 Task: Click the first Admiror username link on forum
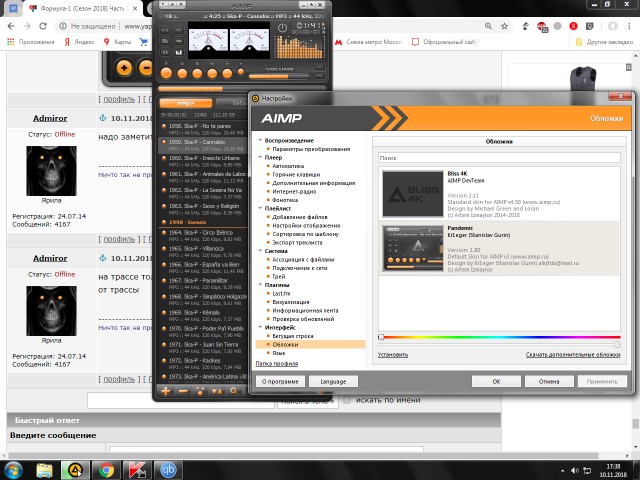pos(50,118)
